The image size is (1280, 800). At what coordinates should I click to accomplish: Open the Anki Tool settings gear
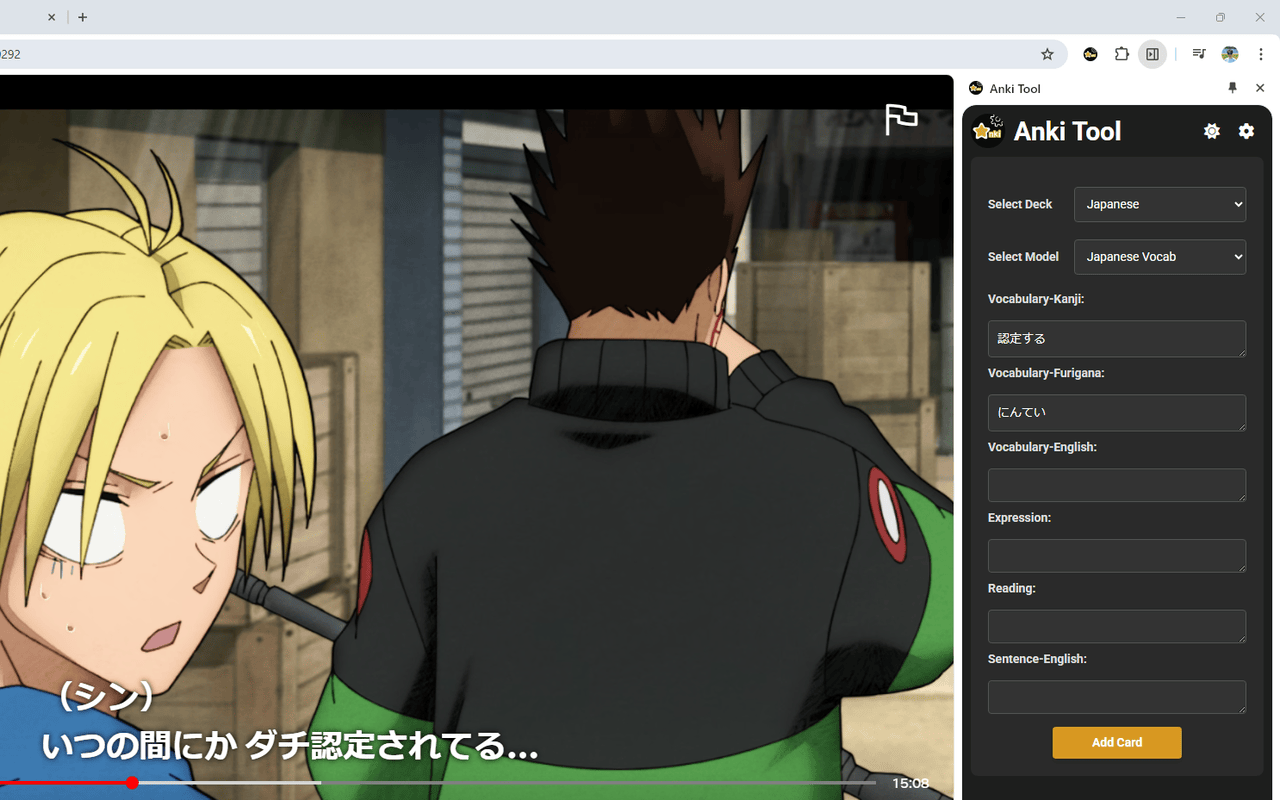(x=1246, y=131)
